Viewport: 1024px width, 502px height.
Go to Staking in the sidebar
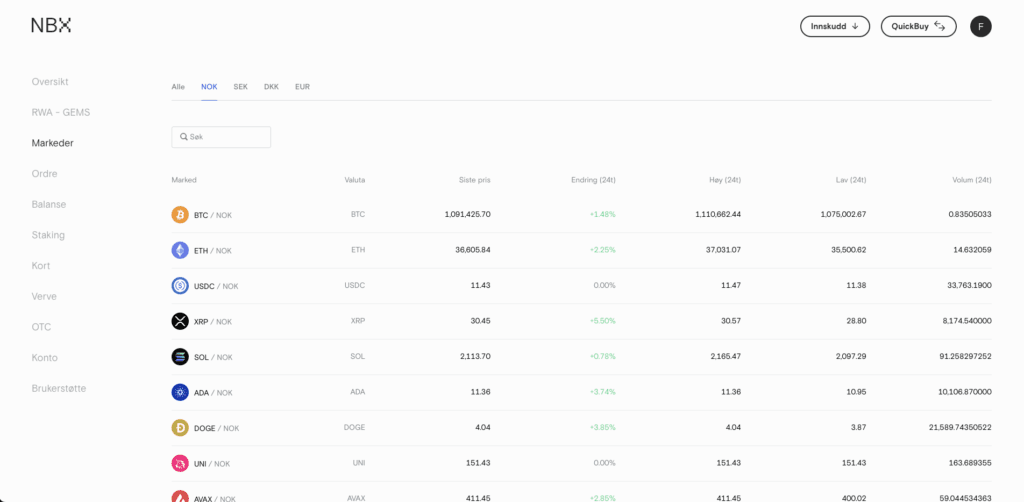(48, 235)
